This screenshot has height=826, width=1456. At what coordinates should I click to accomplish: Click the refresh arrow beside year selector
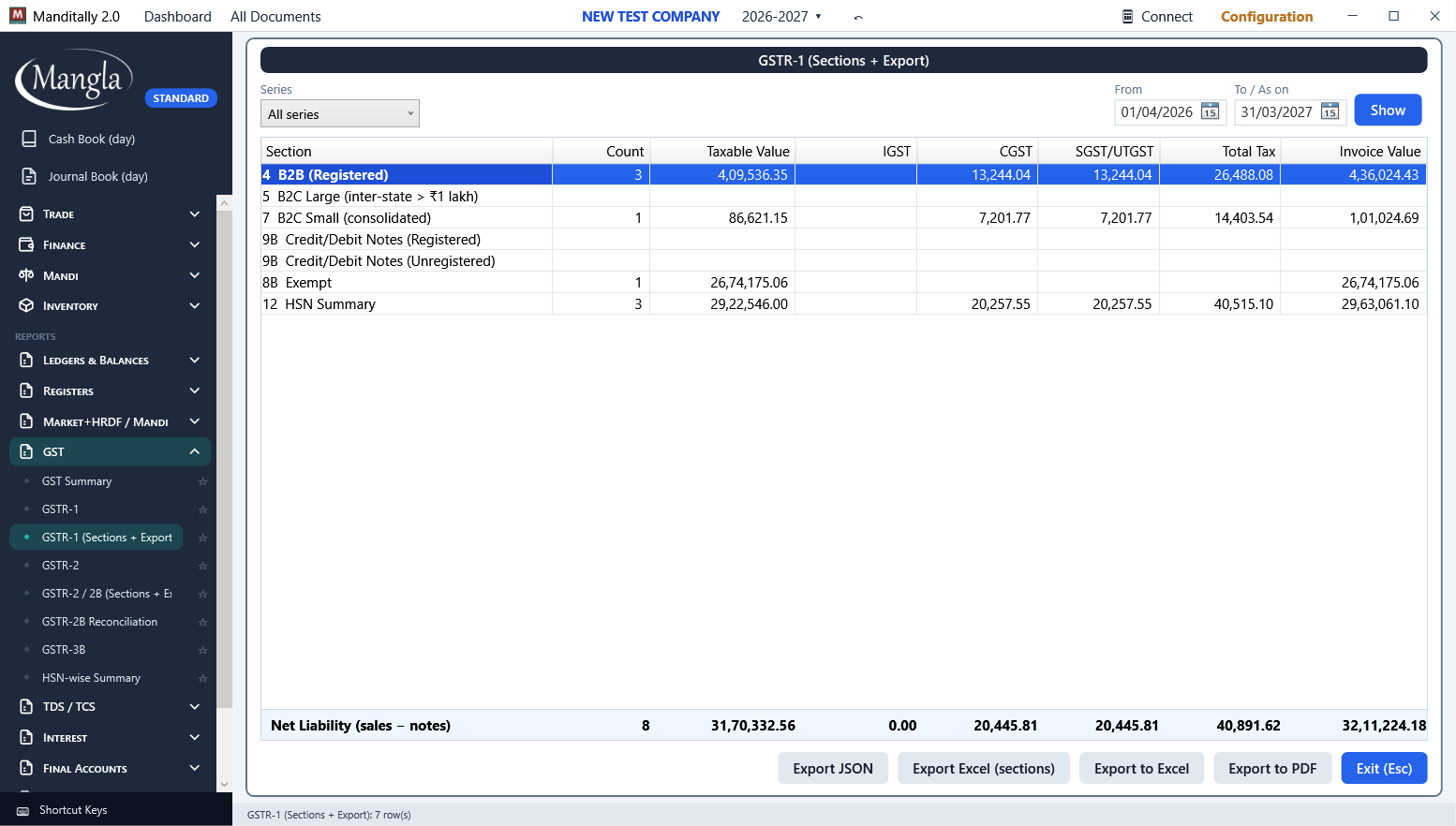coord(858,17)
